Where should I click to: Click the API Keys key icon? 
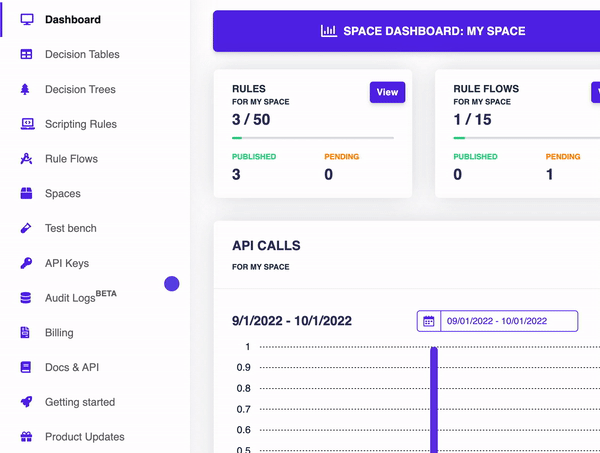point(26,263)
